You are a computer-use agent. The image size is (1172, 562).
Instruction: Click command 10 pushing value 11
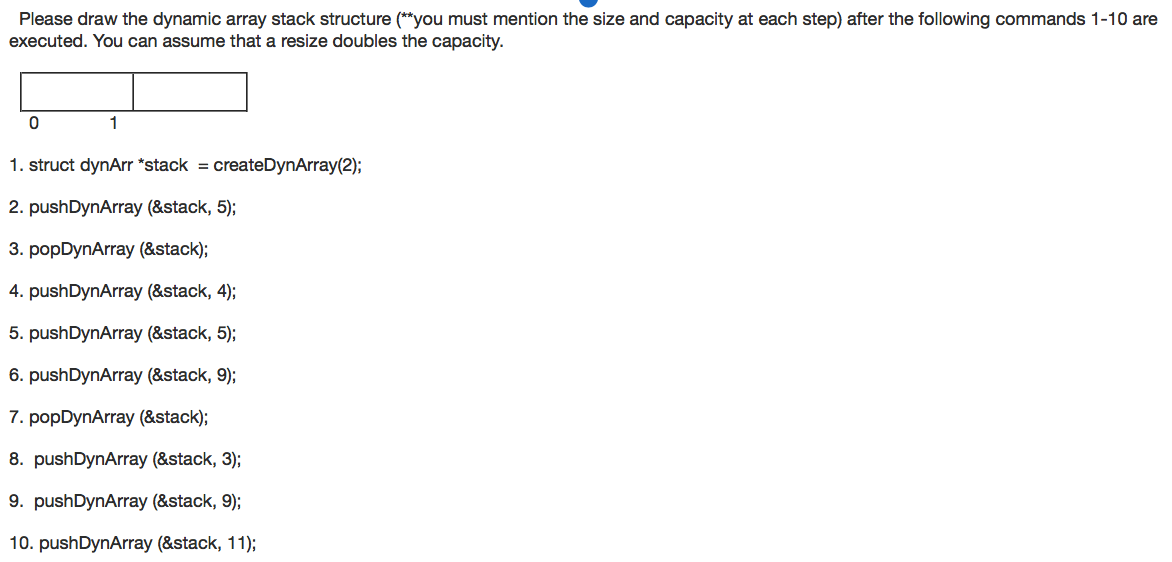[132, 543]
